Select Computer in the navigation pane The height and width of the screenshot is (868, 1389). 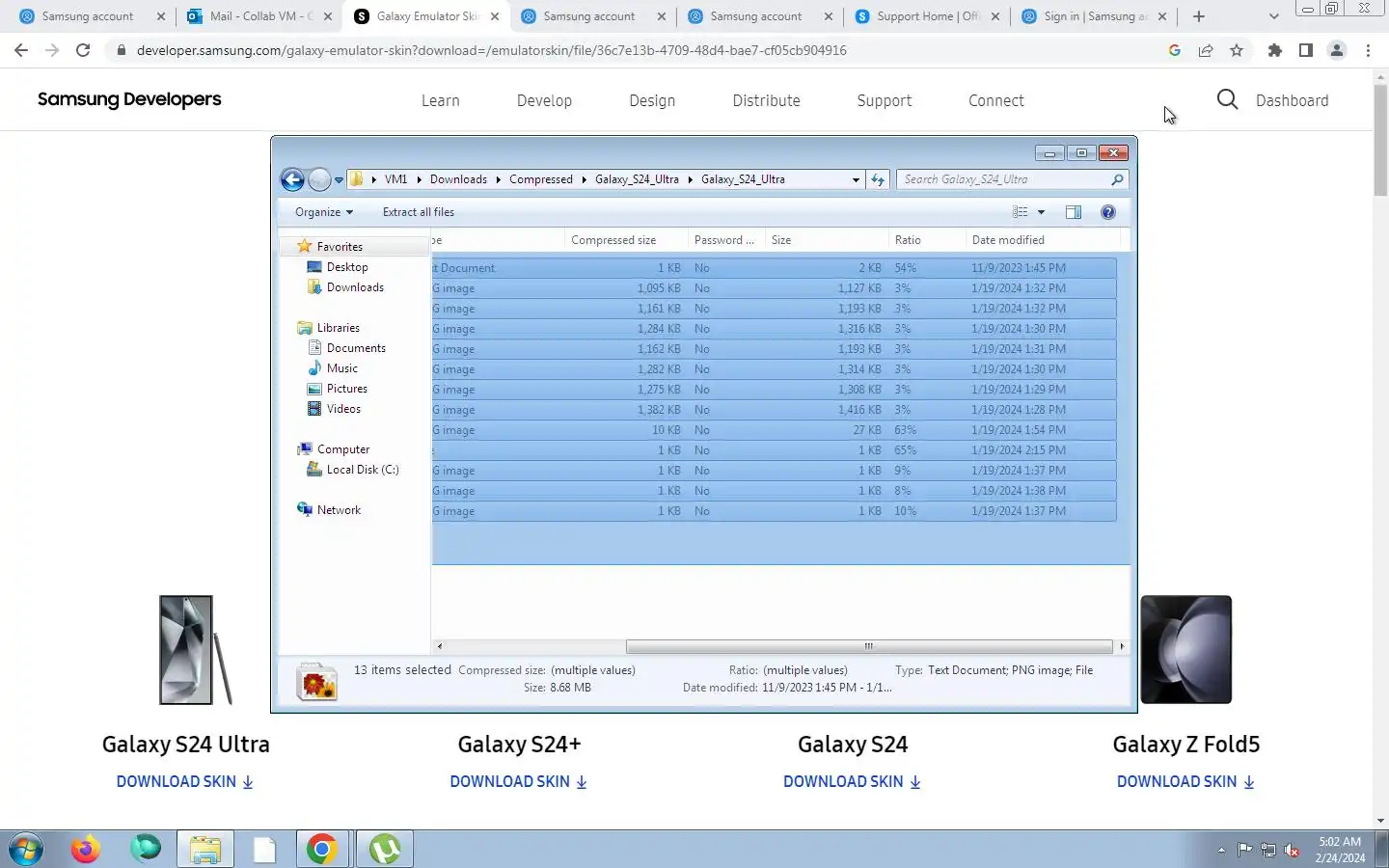pos(343,449)
